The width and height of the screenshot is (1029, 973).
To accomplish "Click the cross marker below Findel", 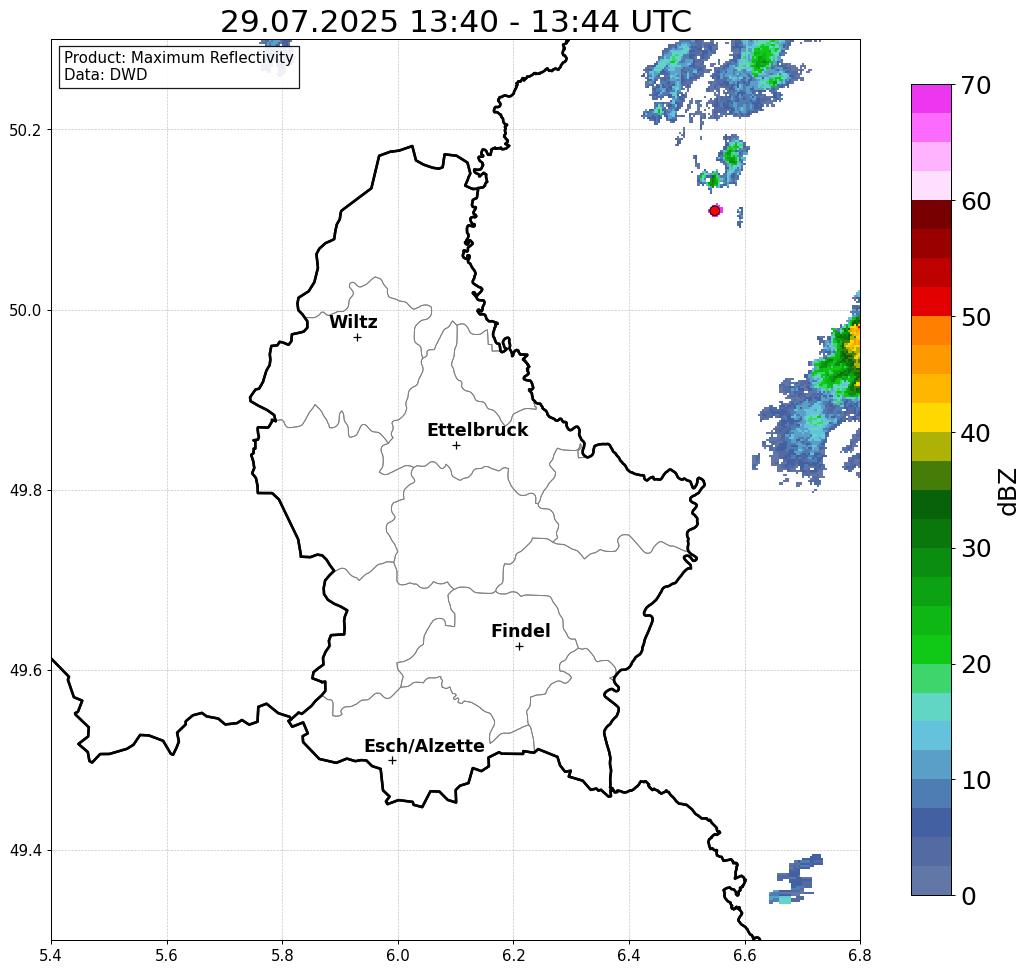I will tap(519, 647).
